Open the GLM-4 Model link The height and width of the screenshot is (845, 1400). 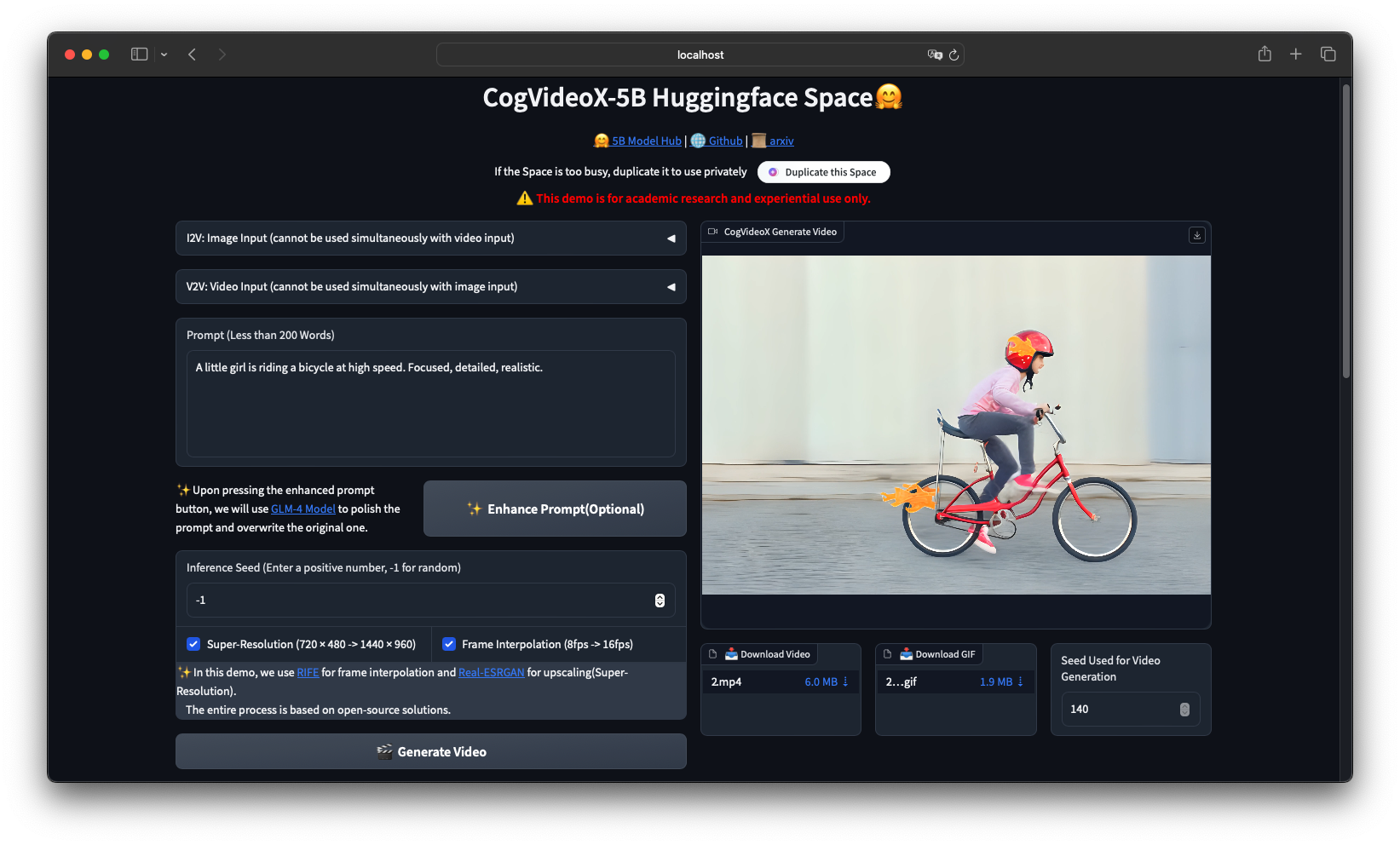point(302,509)
